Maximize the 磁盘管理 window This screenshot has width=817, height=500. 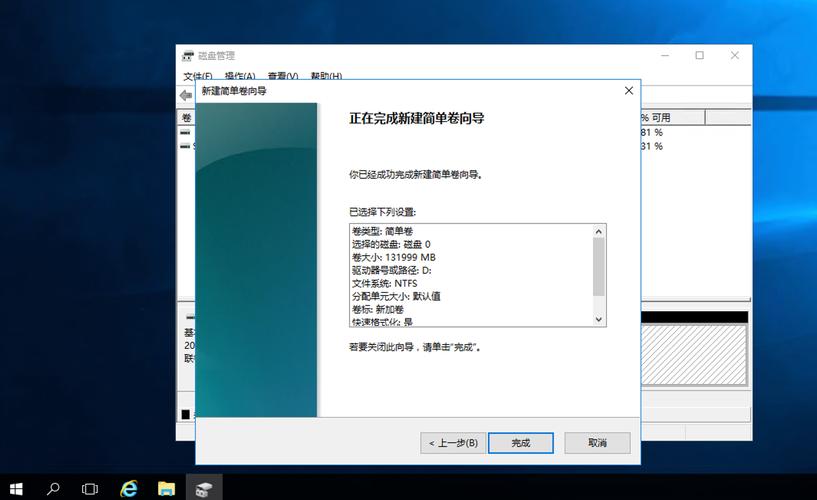[x=700, y=55]
